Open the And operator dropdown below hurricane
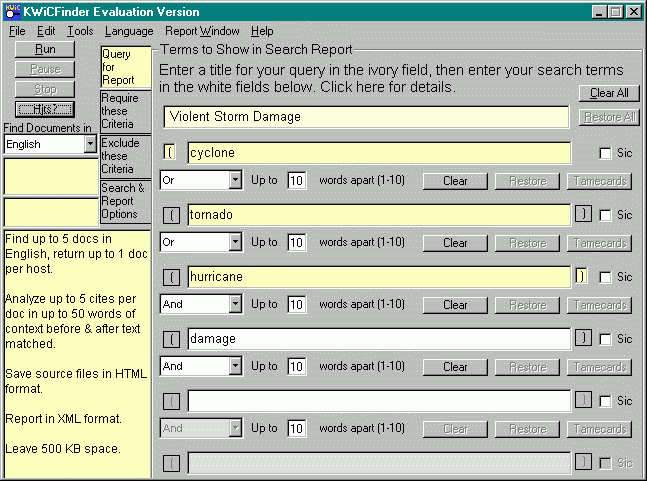This screenshot has height=481, width=647. pos(235,304)
